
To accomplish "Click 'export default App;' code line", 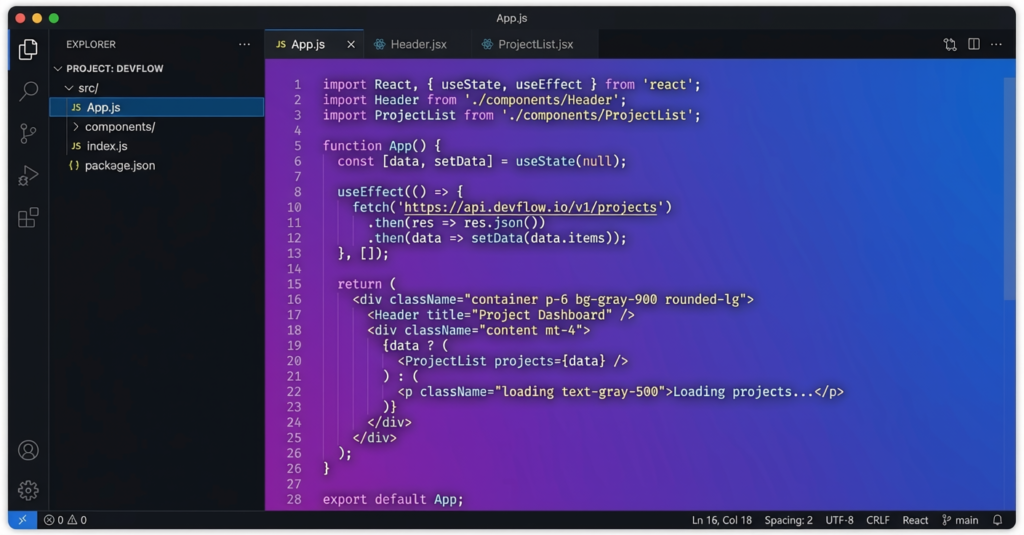I will [392, 499].
